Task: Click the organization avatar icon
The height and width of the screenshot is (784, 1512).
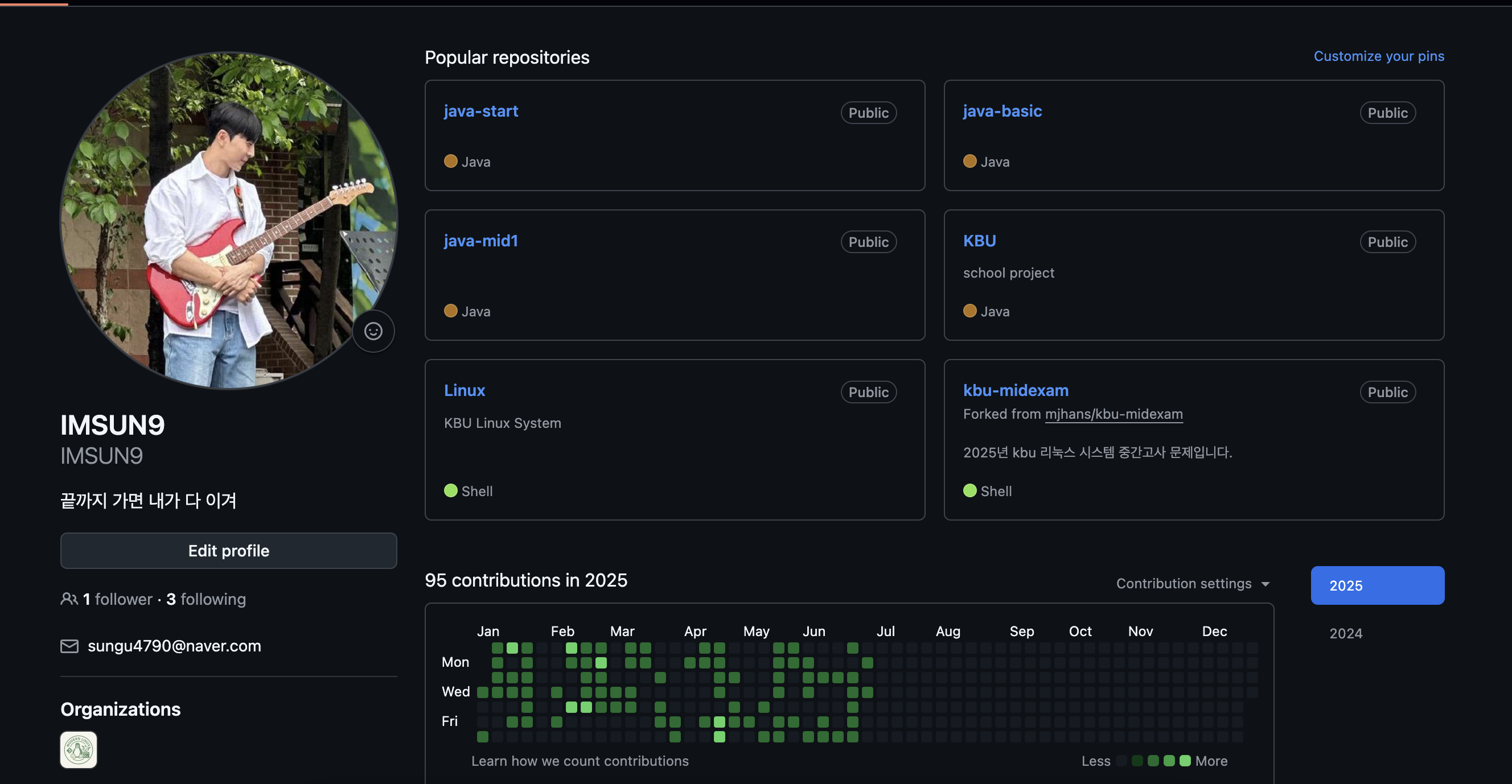Action: click(x=79, y=749)
